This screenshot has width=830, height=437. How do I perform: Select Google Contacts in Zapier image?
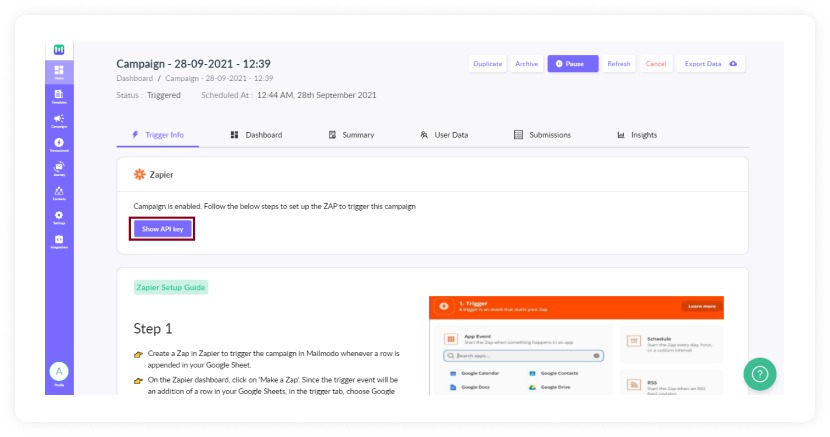pos(554,373)
